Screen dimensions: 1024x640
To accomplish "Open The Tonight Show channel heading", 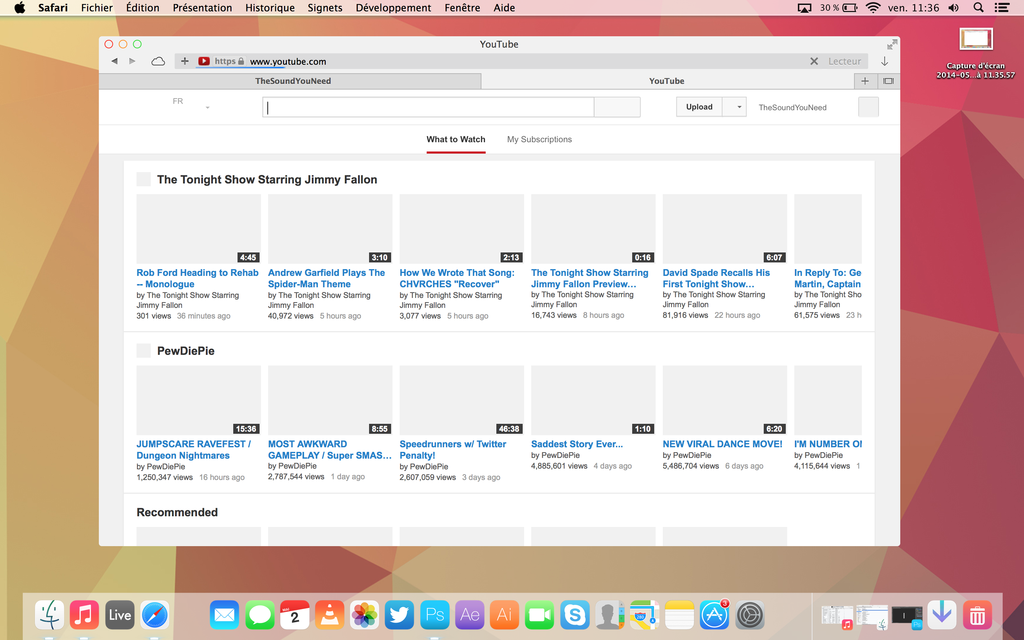I will pyautogui.click(x=267, y=180).
